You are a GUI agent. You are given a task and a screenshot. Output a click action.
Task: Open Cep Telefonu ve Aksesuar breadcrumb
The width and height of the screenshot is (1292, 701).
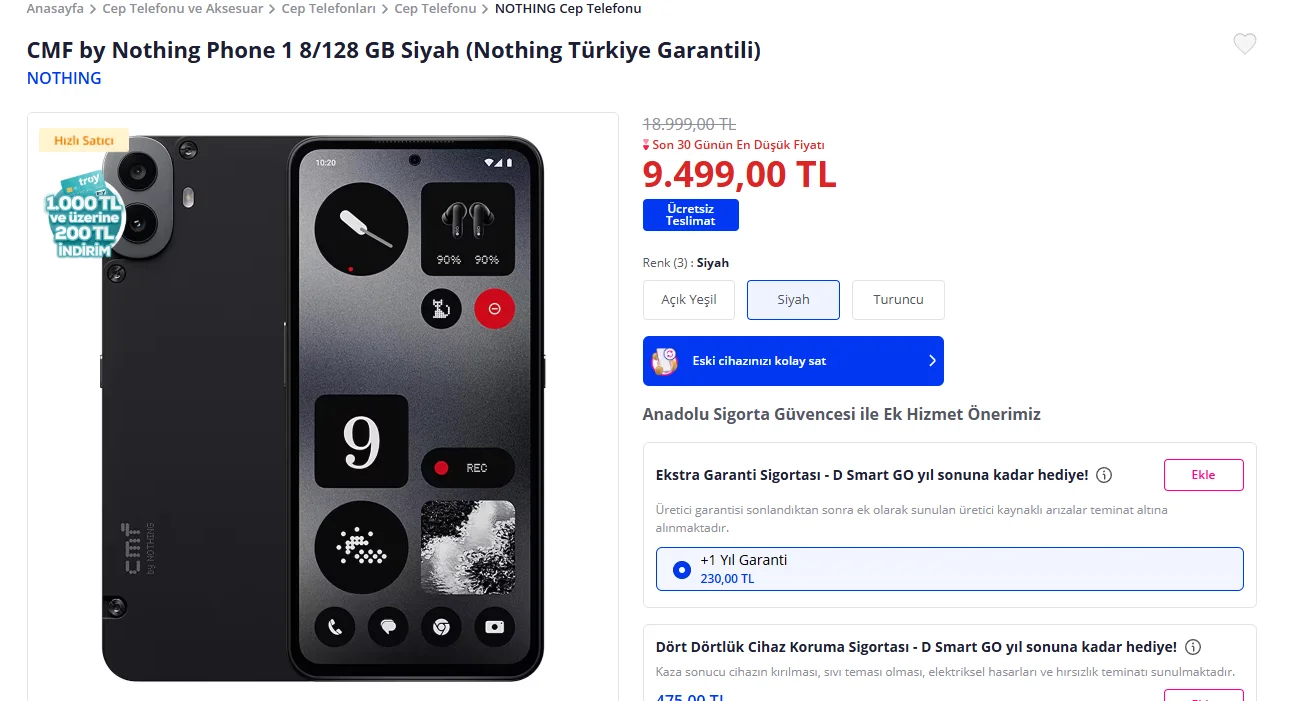point(183,9)
